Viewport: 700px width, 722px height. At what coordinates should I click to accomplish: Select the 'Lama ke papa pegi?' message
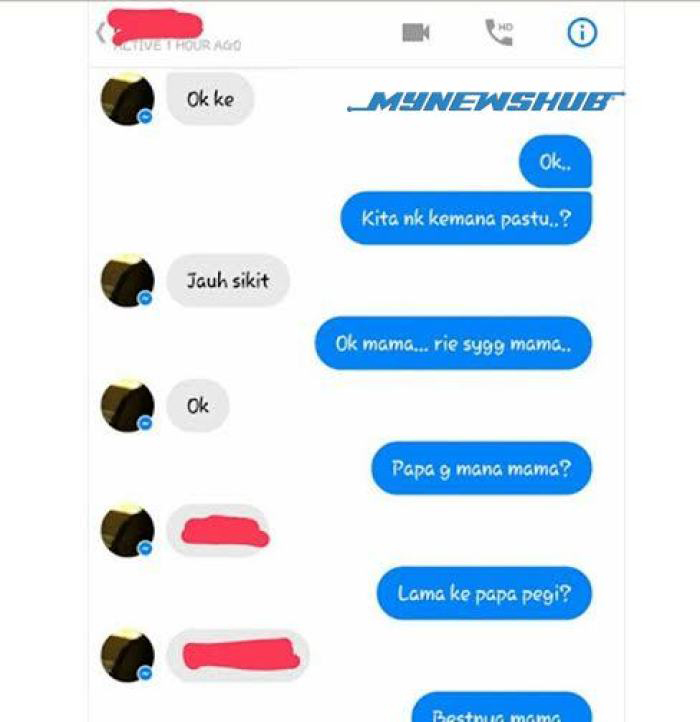tap(484, 594)
